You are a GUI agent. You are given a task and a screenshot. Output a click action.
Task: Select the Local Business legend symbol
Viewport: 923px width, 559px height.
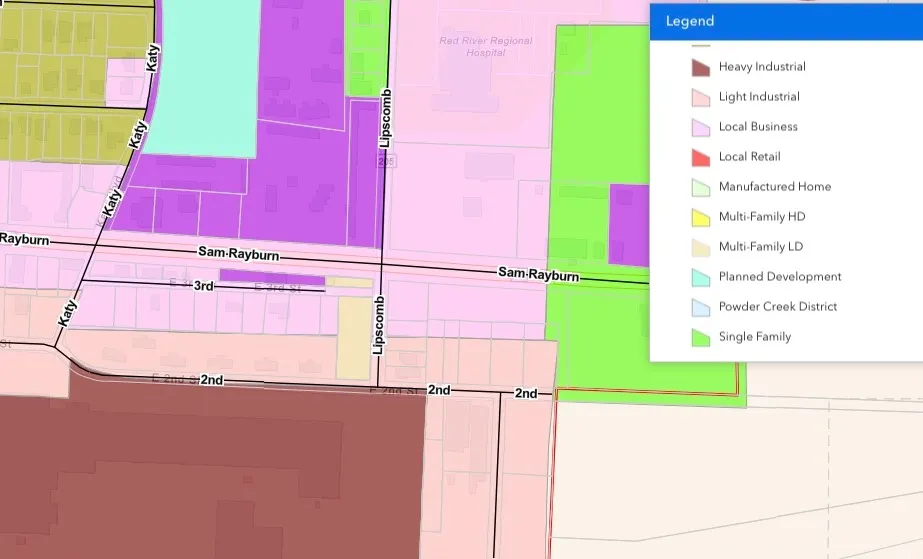click(700, 127)
